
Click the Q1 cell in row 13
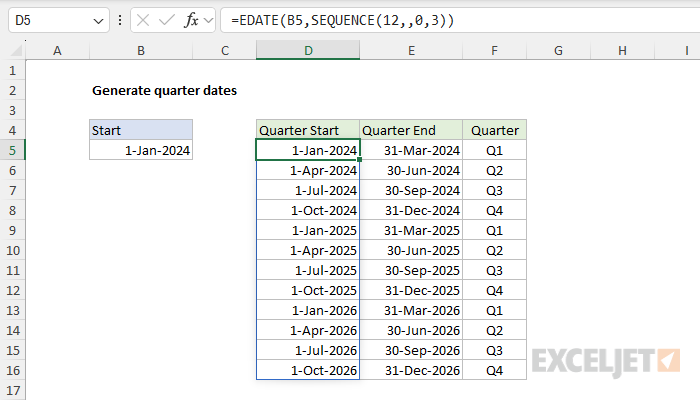pos(495,310)
